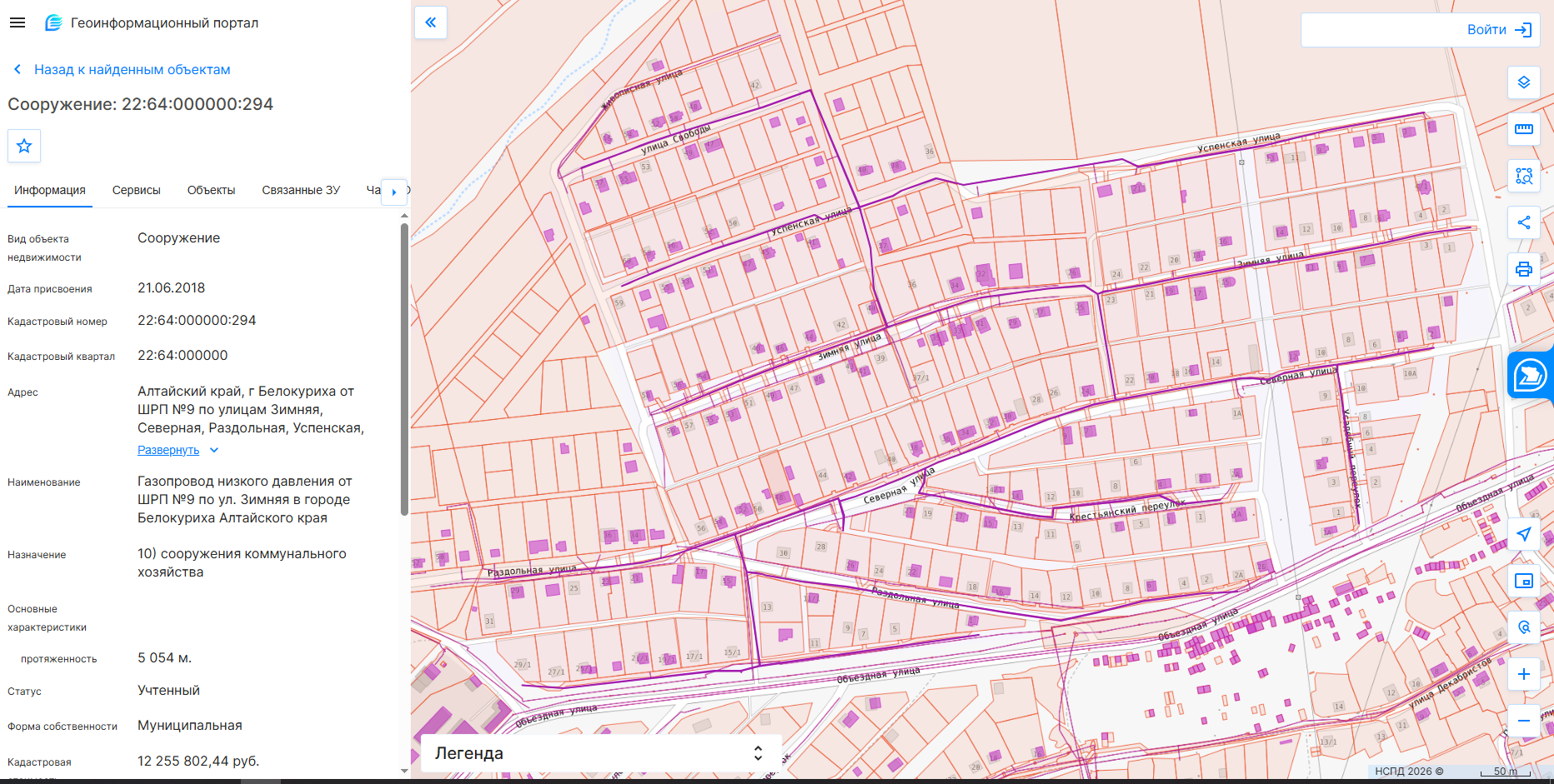Screen dimensions: 1554x784
Task: Open the Связанные ЗУ tab
Action: [301, 190]
